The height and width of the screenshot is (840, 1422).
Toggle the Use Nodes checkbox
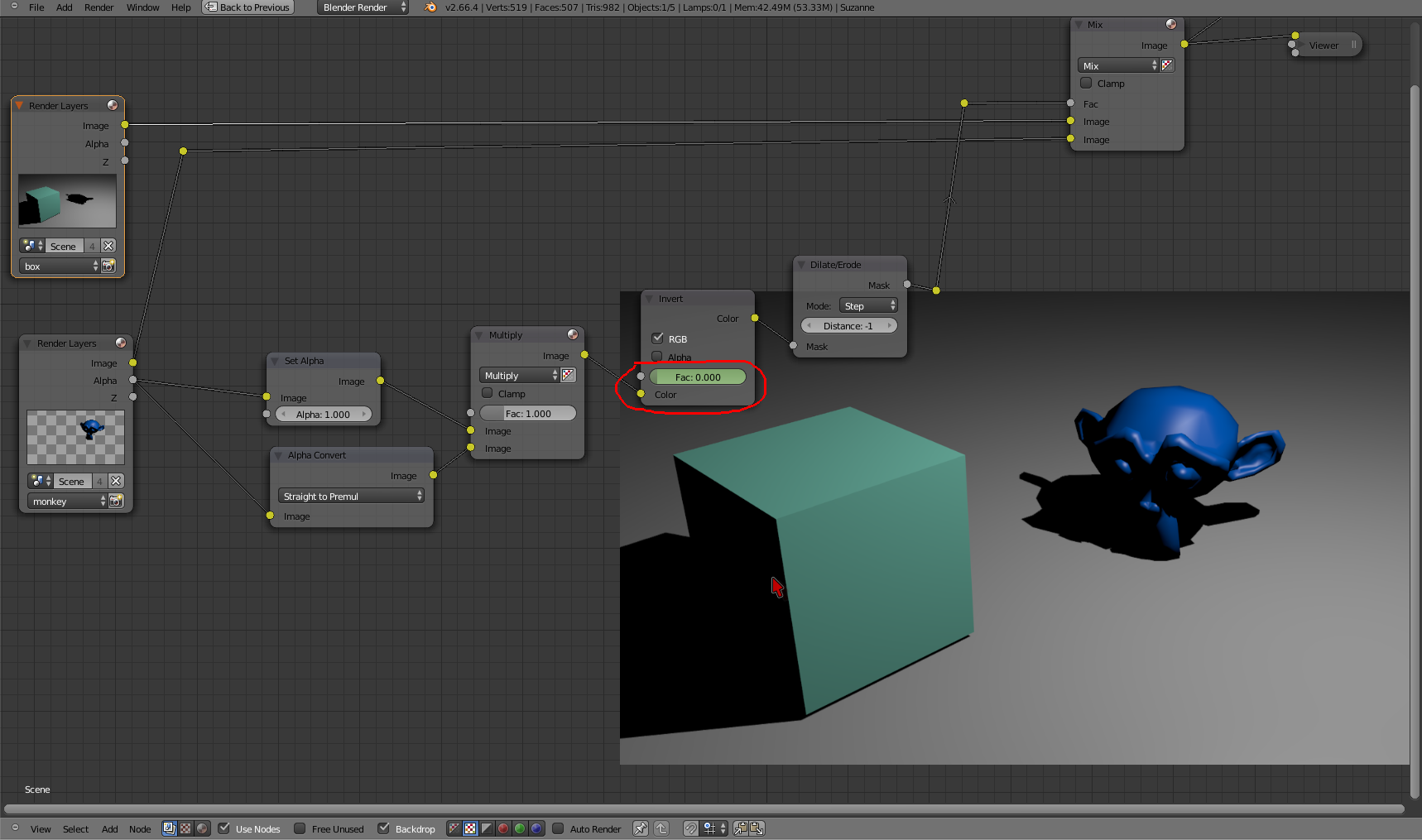(223, 828)
